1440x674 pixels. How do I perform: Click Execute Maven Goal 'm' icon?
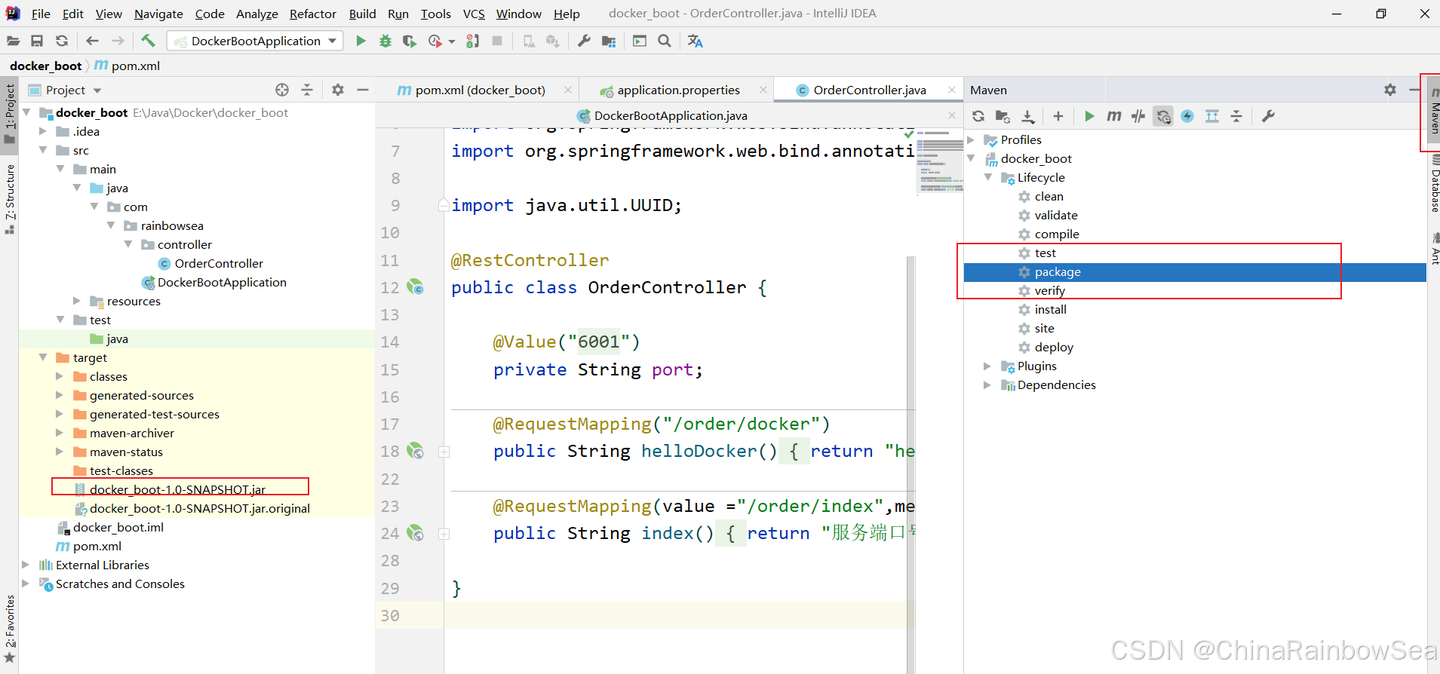tap(1114, 117)
